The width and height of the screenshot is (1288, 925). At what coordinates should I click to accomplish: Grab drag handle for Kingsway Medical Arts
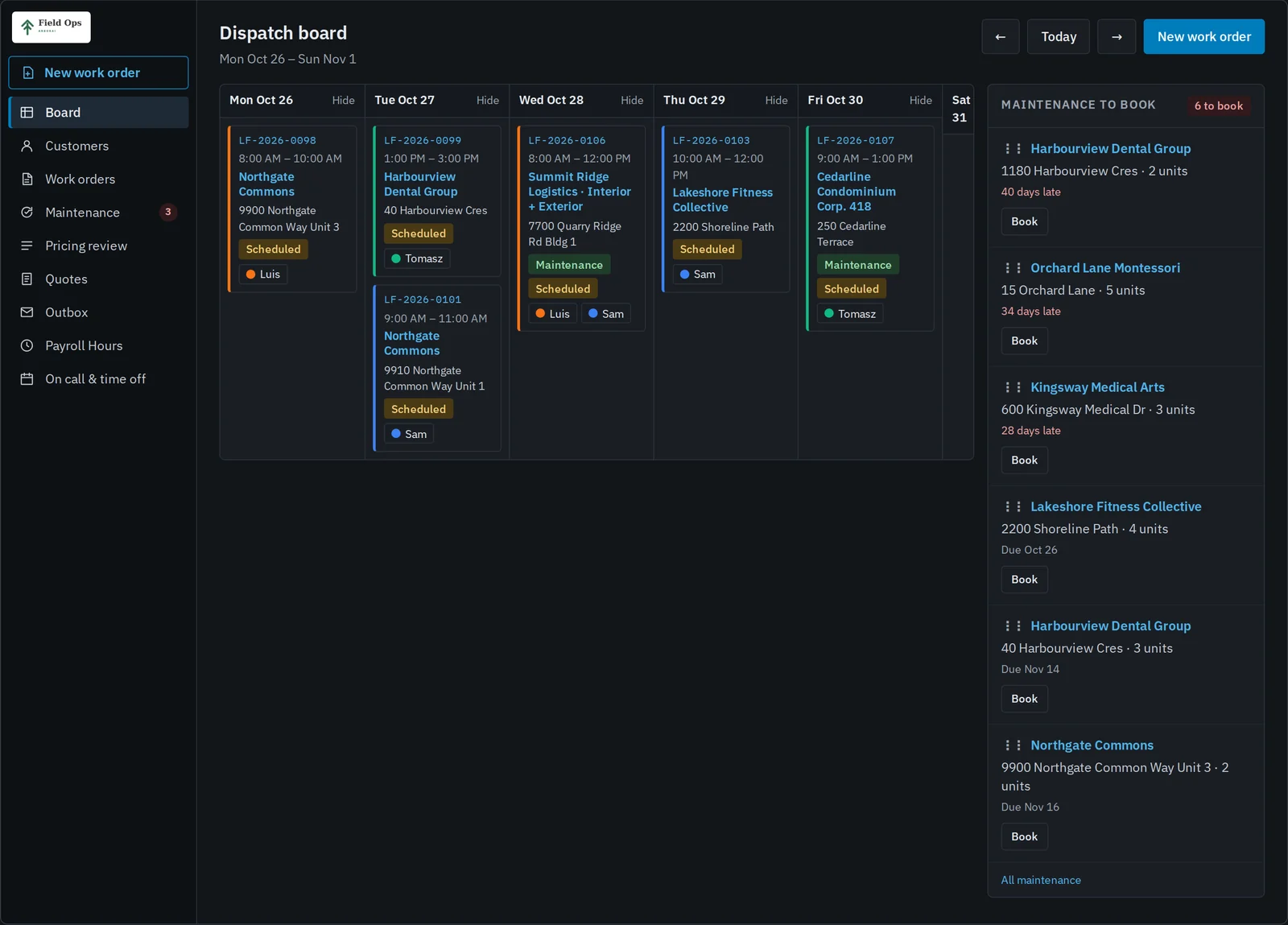click(x=1013, y=387)
